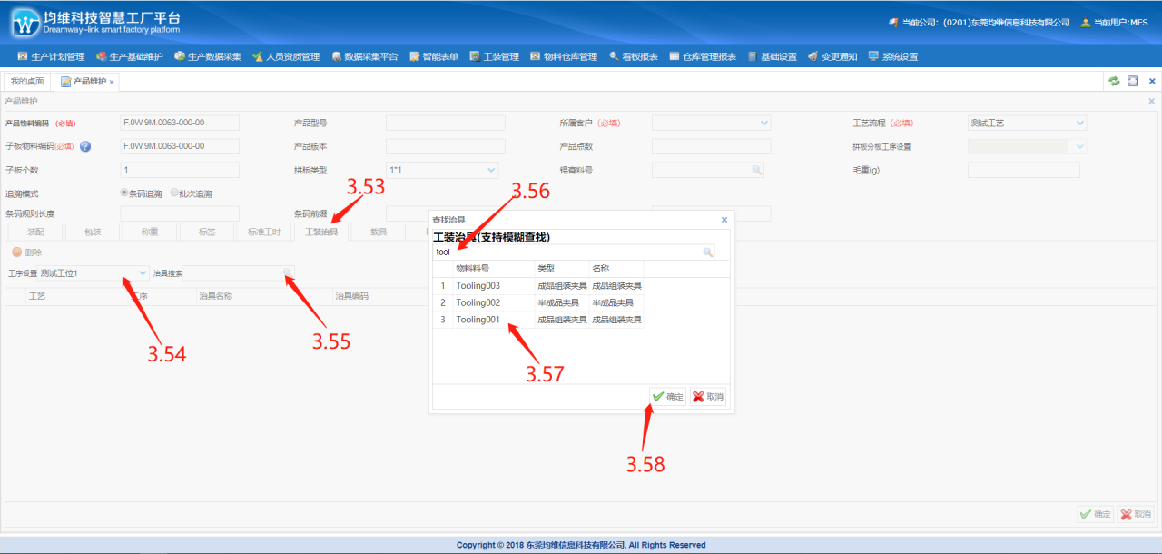Screen dimensions: 1162x554
Task: Click 取消 button in the tooling dialog
Action: 708,397
